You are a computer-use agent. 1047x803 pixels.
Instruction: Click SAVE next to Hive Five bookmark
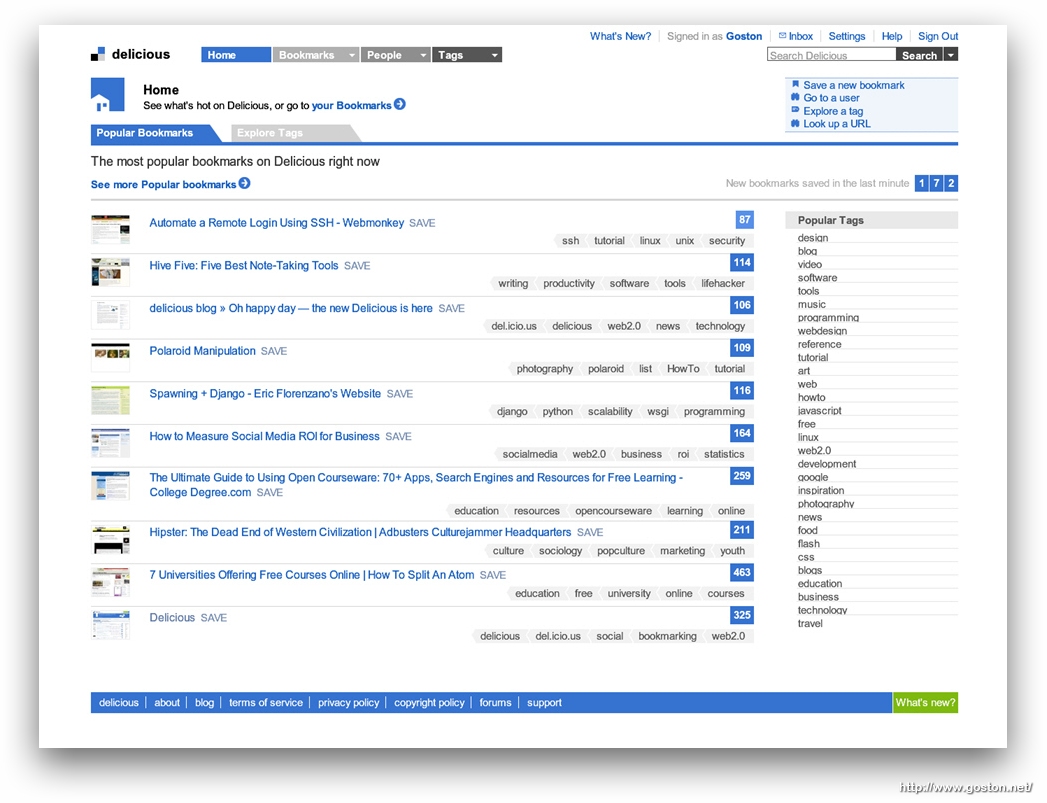357,266
